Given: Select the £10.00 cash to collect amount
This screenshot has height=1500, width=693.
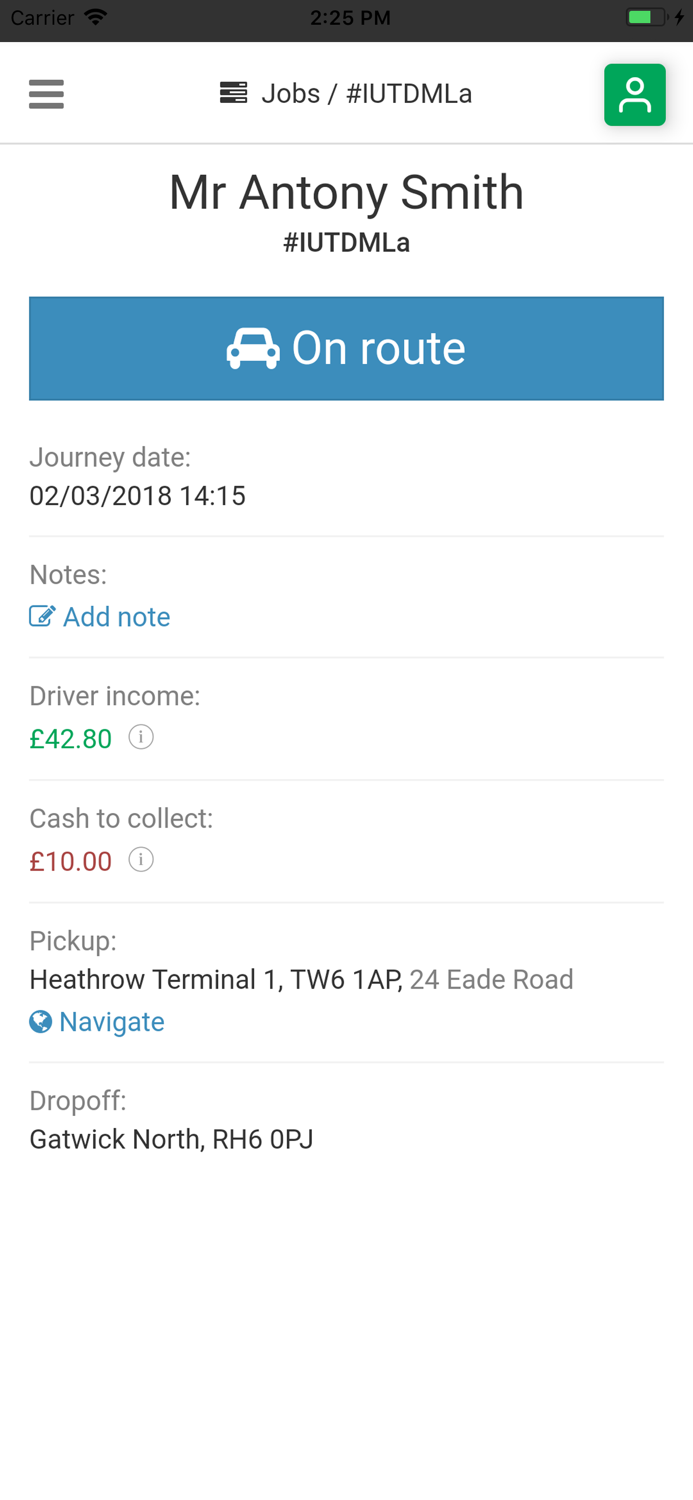Looking at the screenshot, I should coord(71,861).
